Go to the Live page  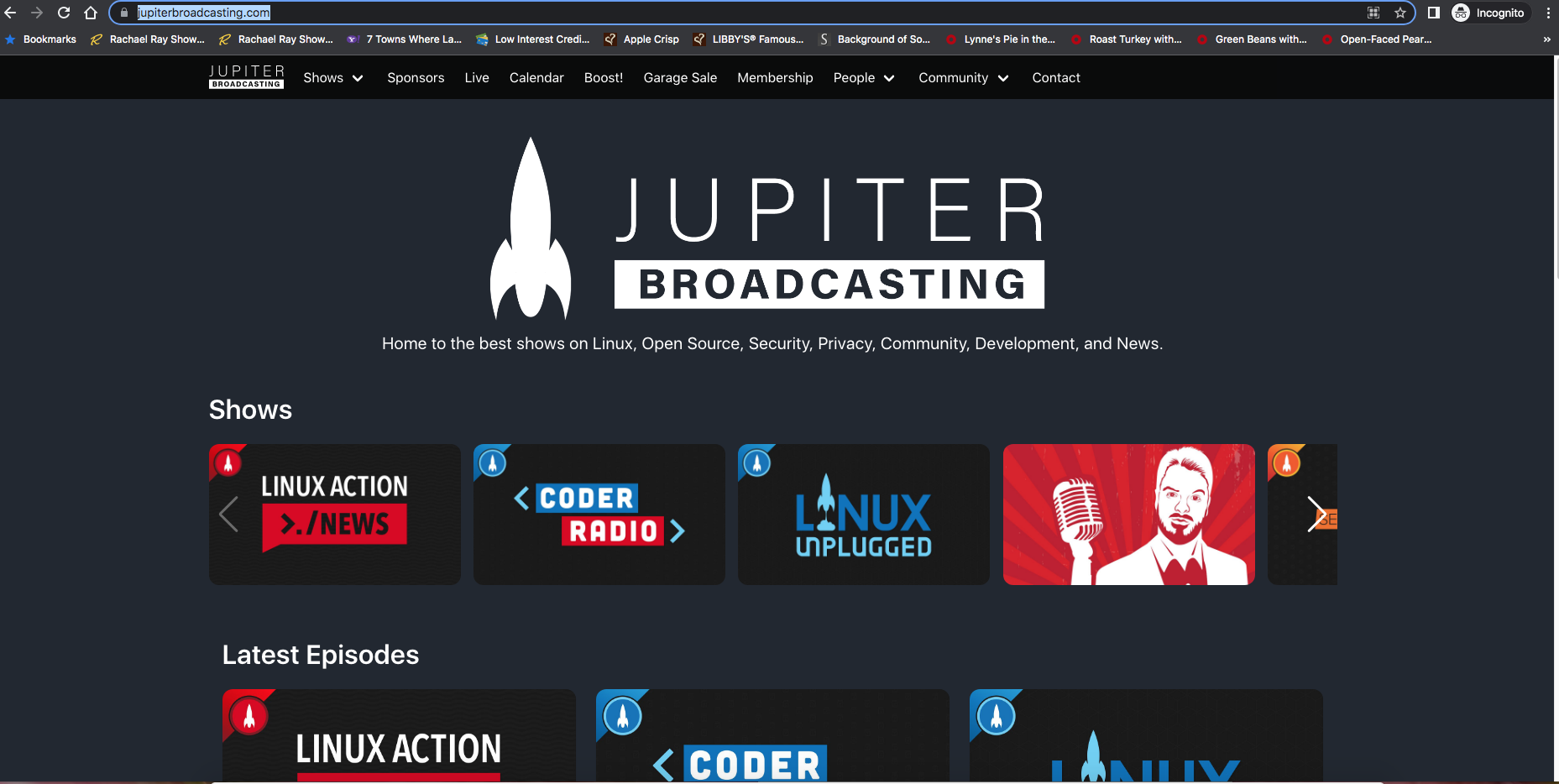[x=477, y=78]
